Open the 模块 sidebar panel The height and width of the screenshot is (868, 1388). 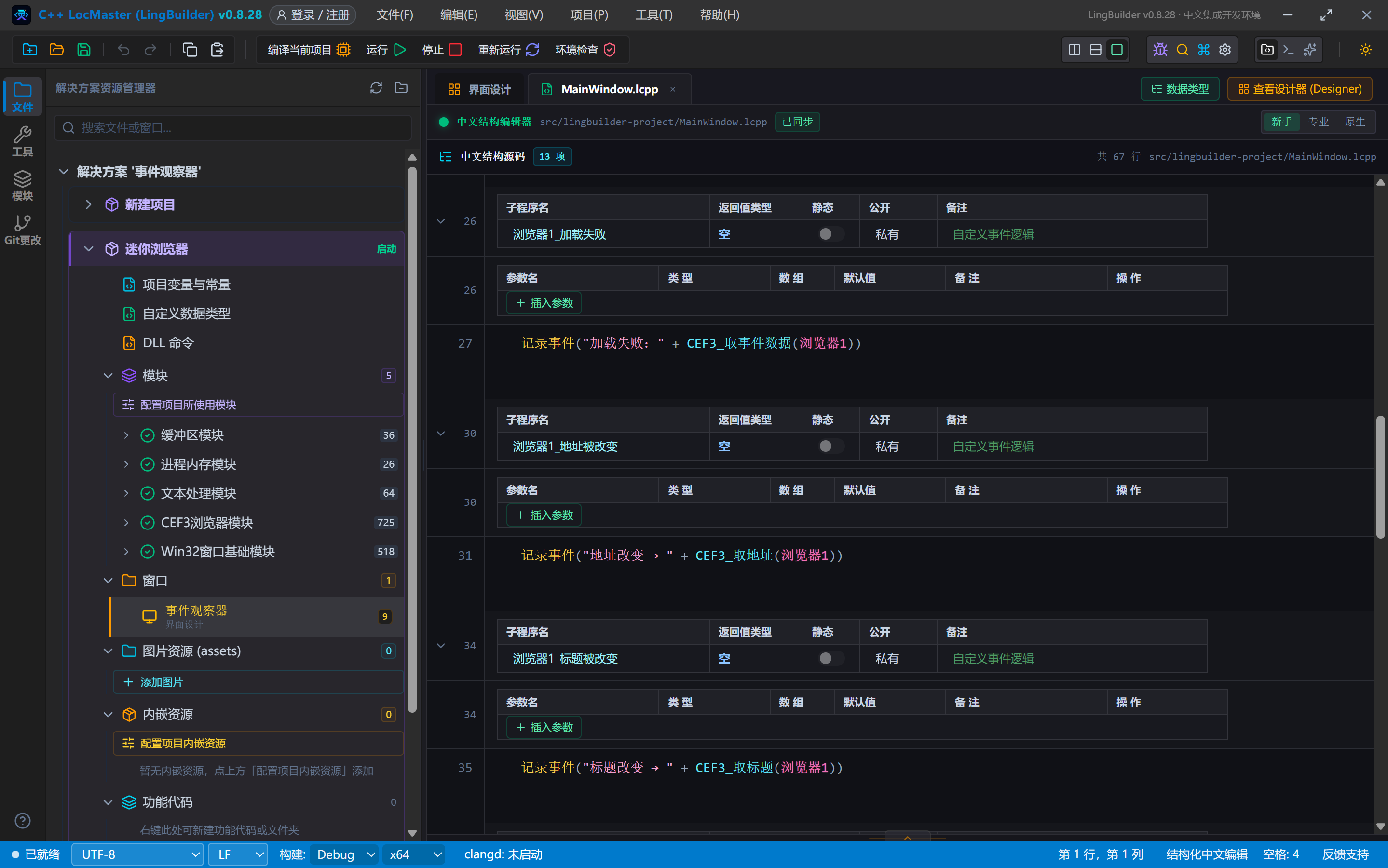[22, 186]
